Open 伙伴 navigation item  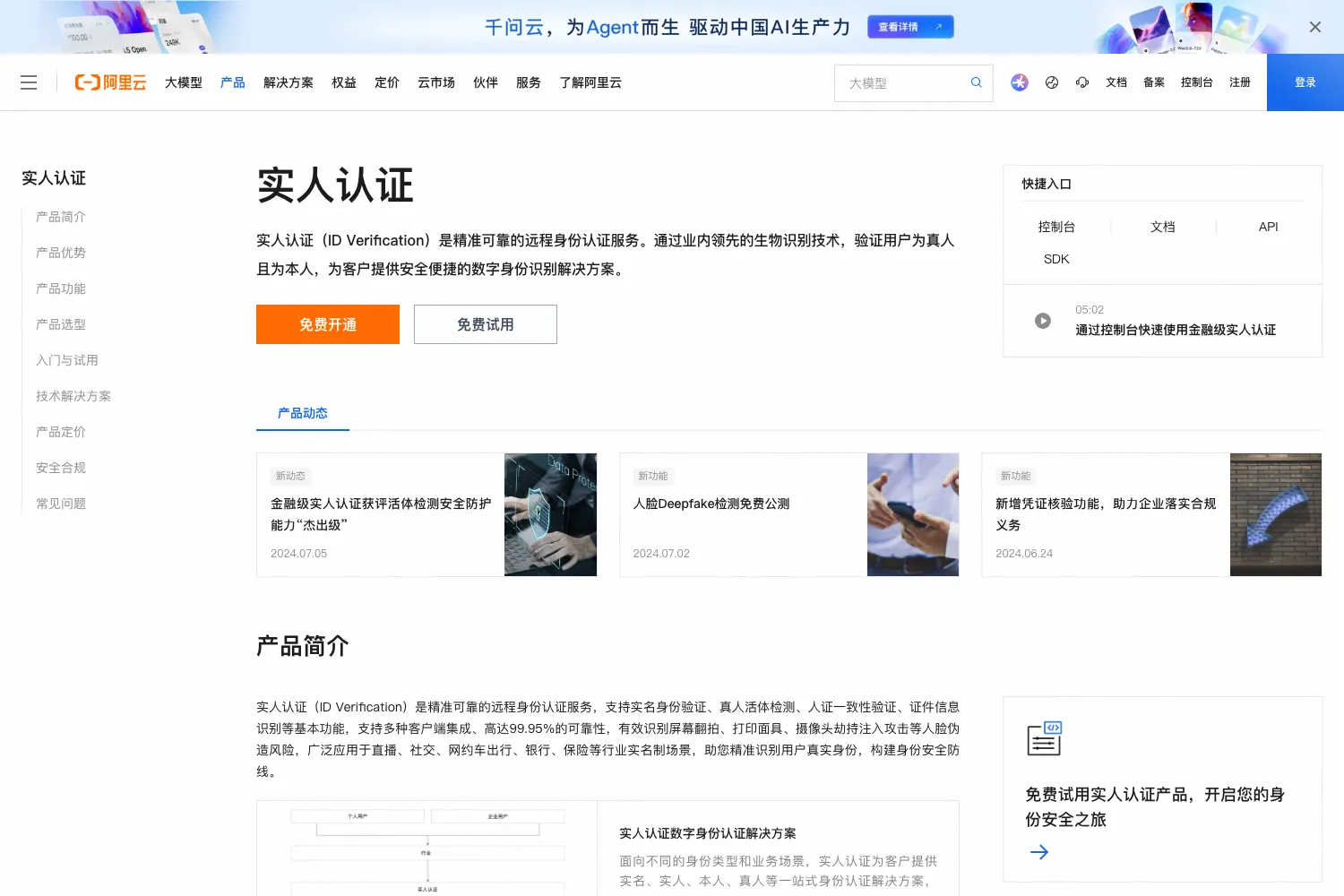[486, 82]
